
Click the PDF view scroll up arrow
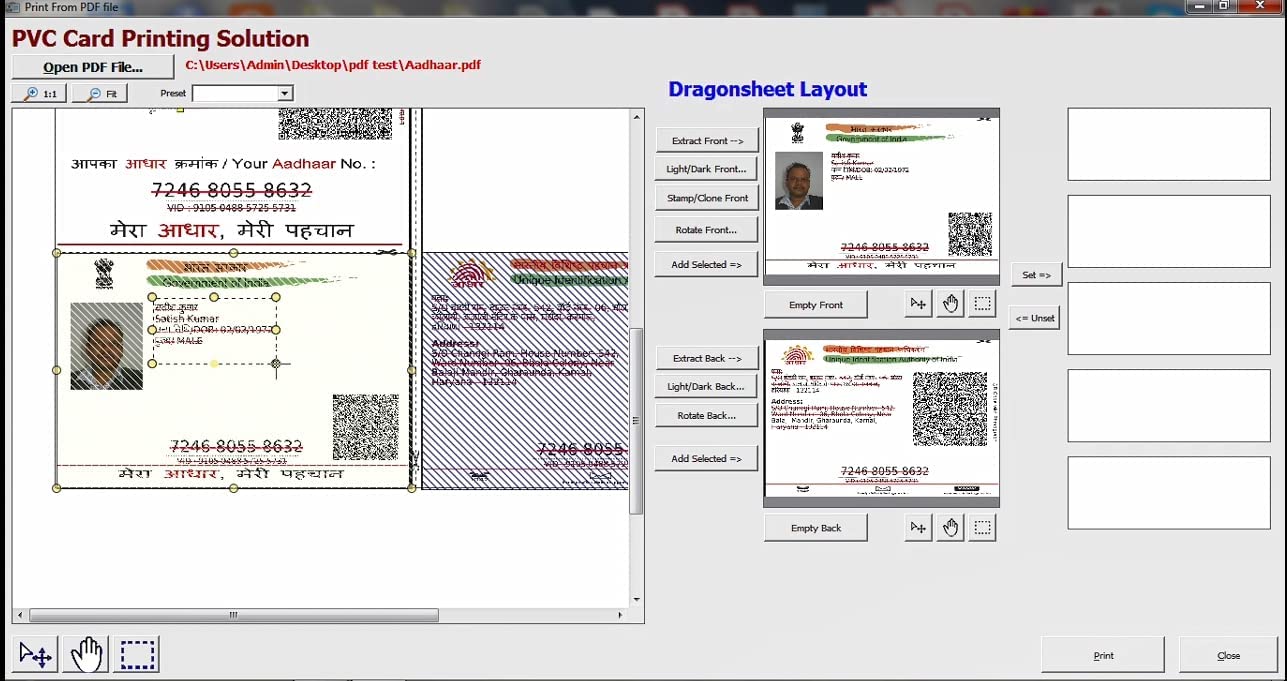point(637,116)
